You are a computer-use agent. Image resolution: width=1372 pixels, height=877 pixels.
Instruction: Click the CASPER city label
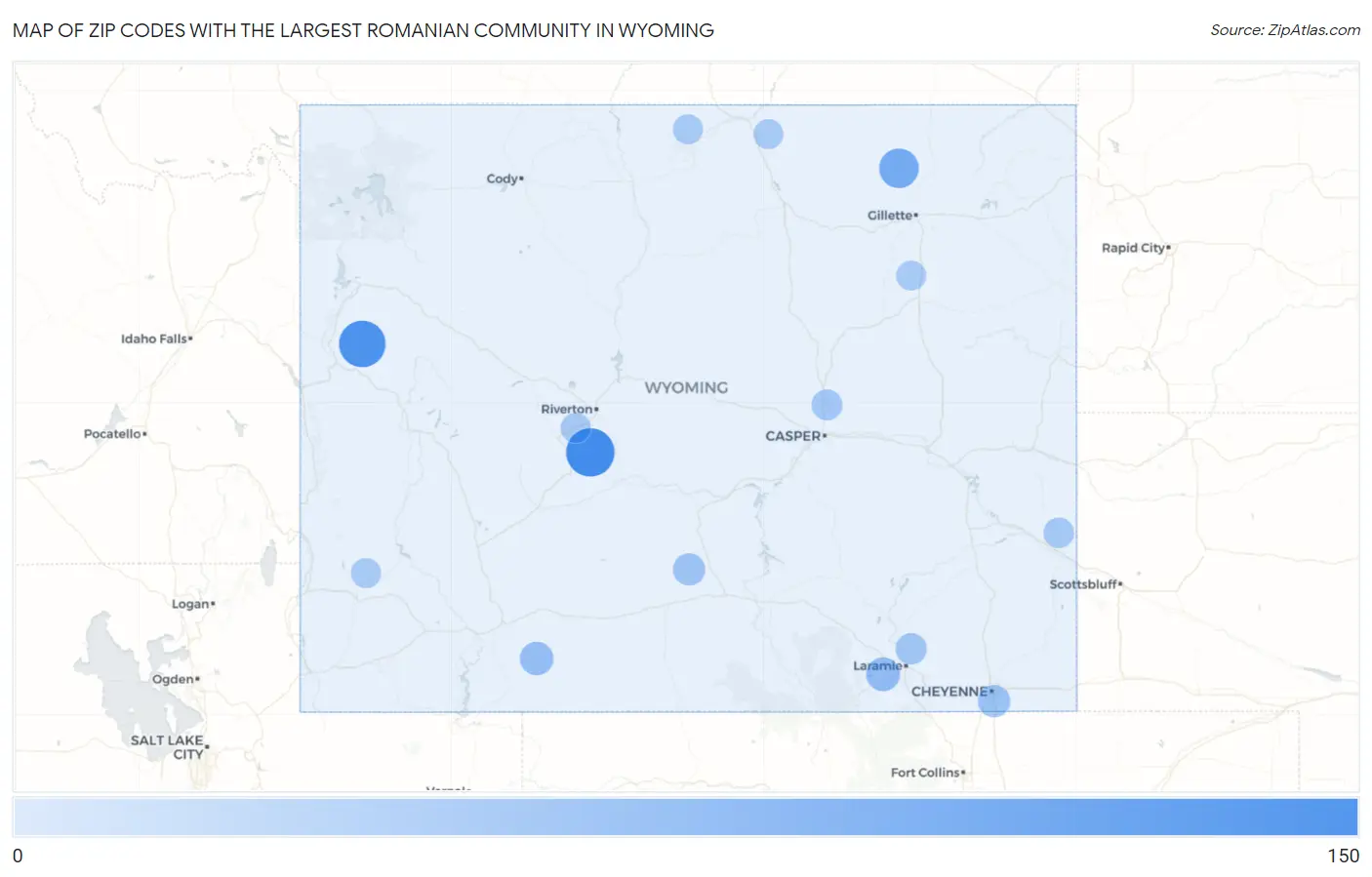793,436
